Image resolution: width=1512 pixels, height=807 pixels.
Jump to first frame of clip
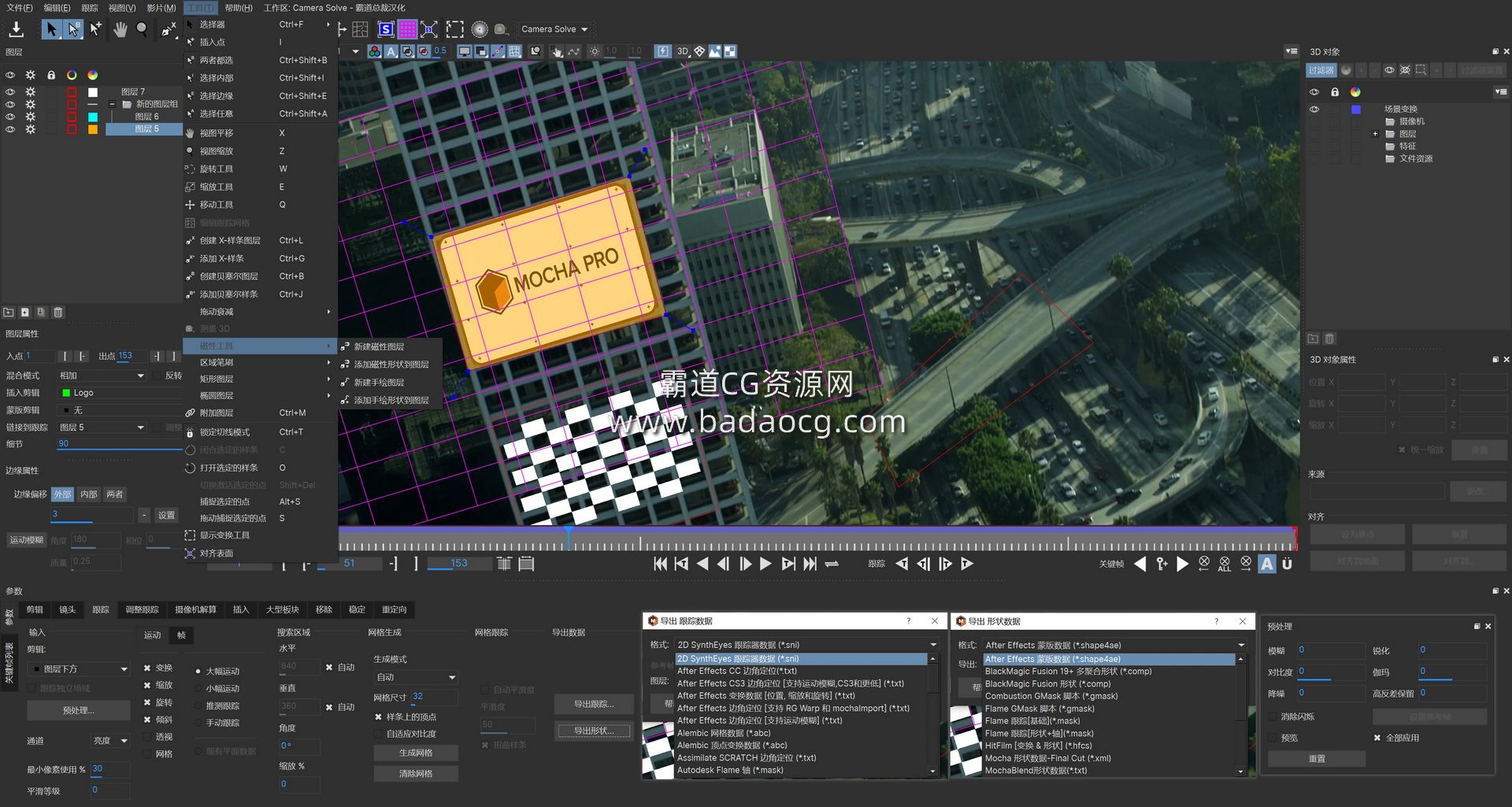tap(661, 564)
